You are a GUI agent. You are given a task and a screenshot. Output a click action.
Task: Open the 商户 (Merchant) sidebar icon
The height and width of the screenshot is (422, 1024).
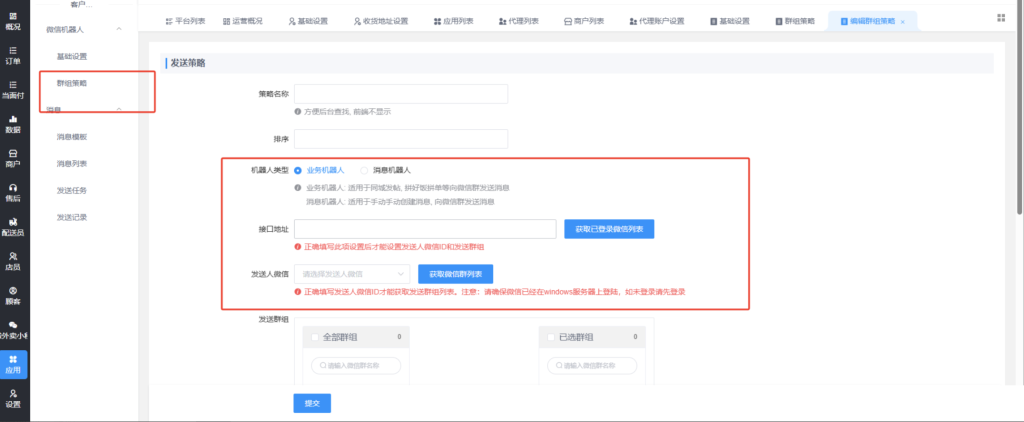(13, 157)
